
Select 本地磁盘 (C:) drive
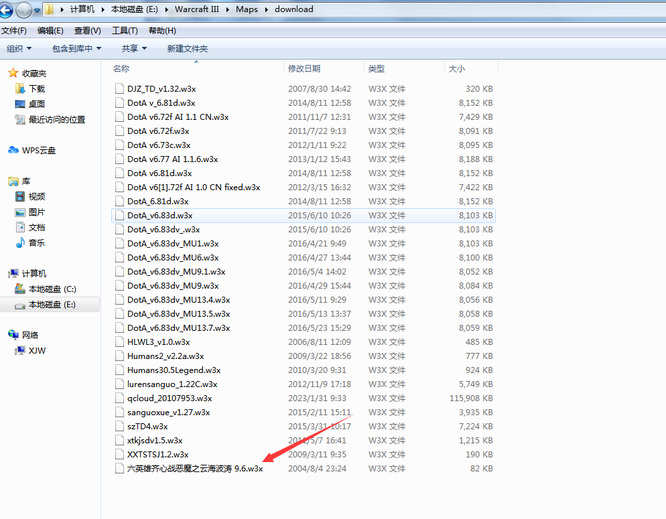point(51,289)
